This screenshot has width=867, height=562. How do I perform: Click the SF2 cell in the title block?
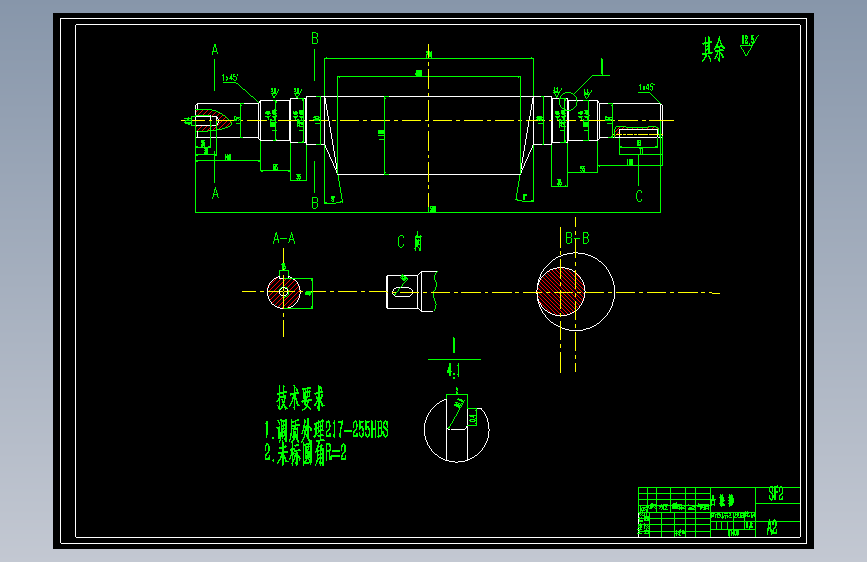pyautogui.click(x=776, y=494)
